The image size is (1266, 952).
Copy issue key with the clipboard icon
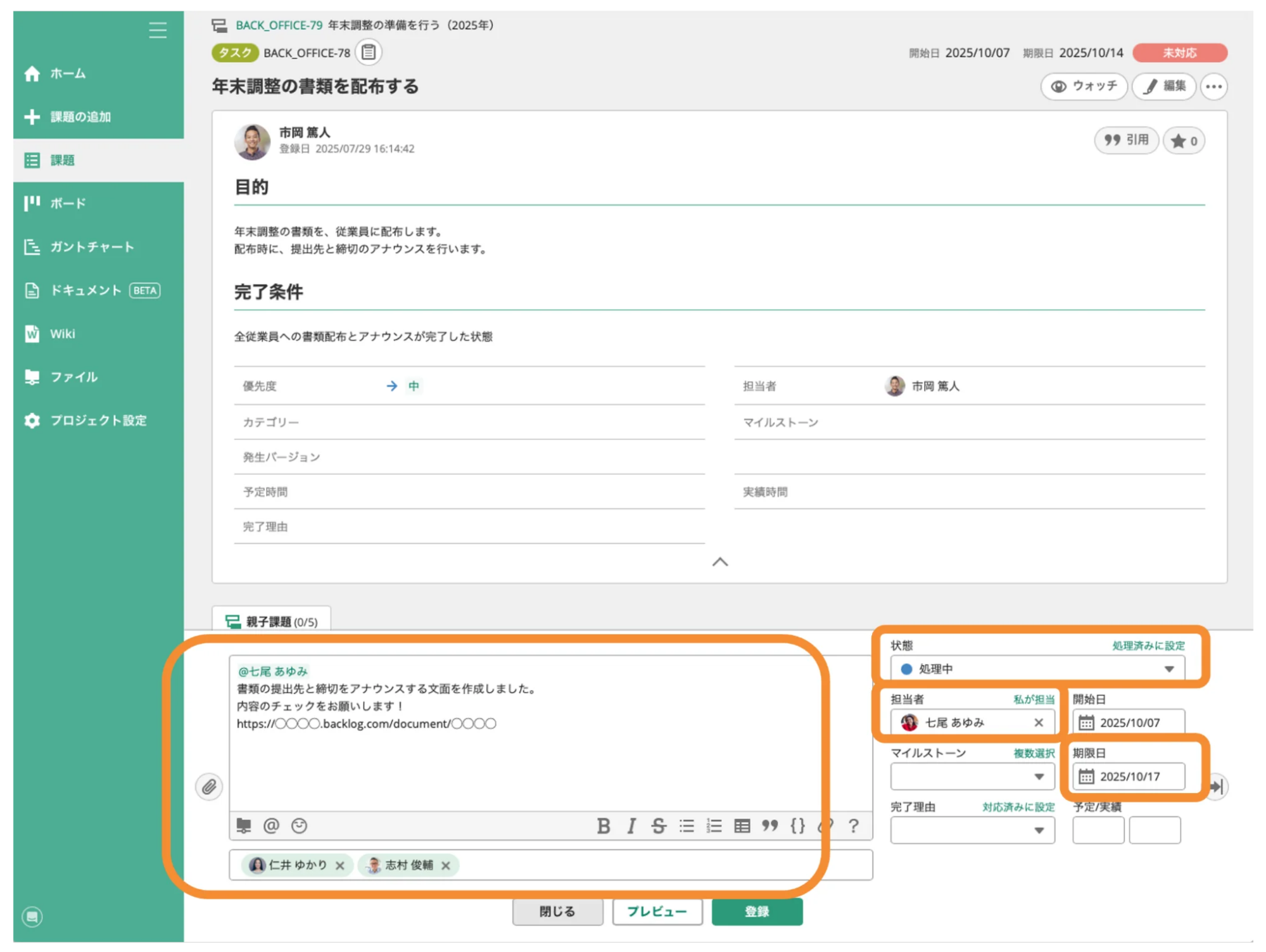(368, 52)
